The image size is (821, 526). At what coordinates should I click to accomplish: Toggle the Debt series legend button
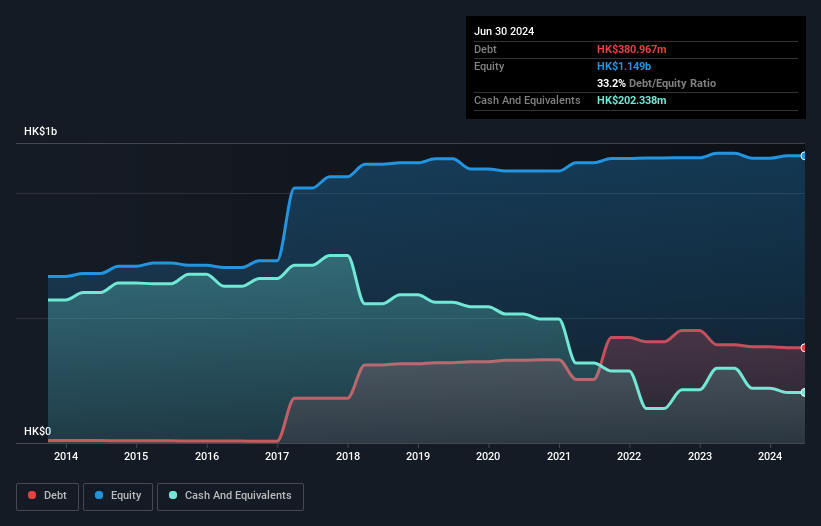tap(47, 496)
